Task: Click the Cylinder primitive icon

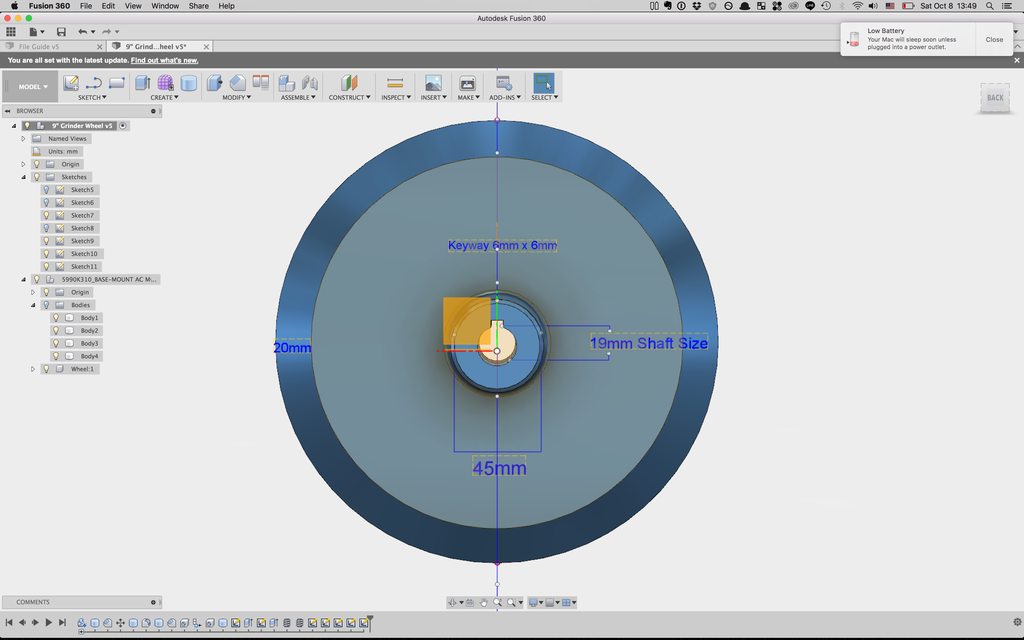Action: 188,83
